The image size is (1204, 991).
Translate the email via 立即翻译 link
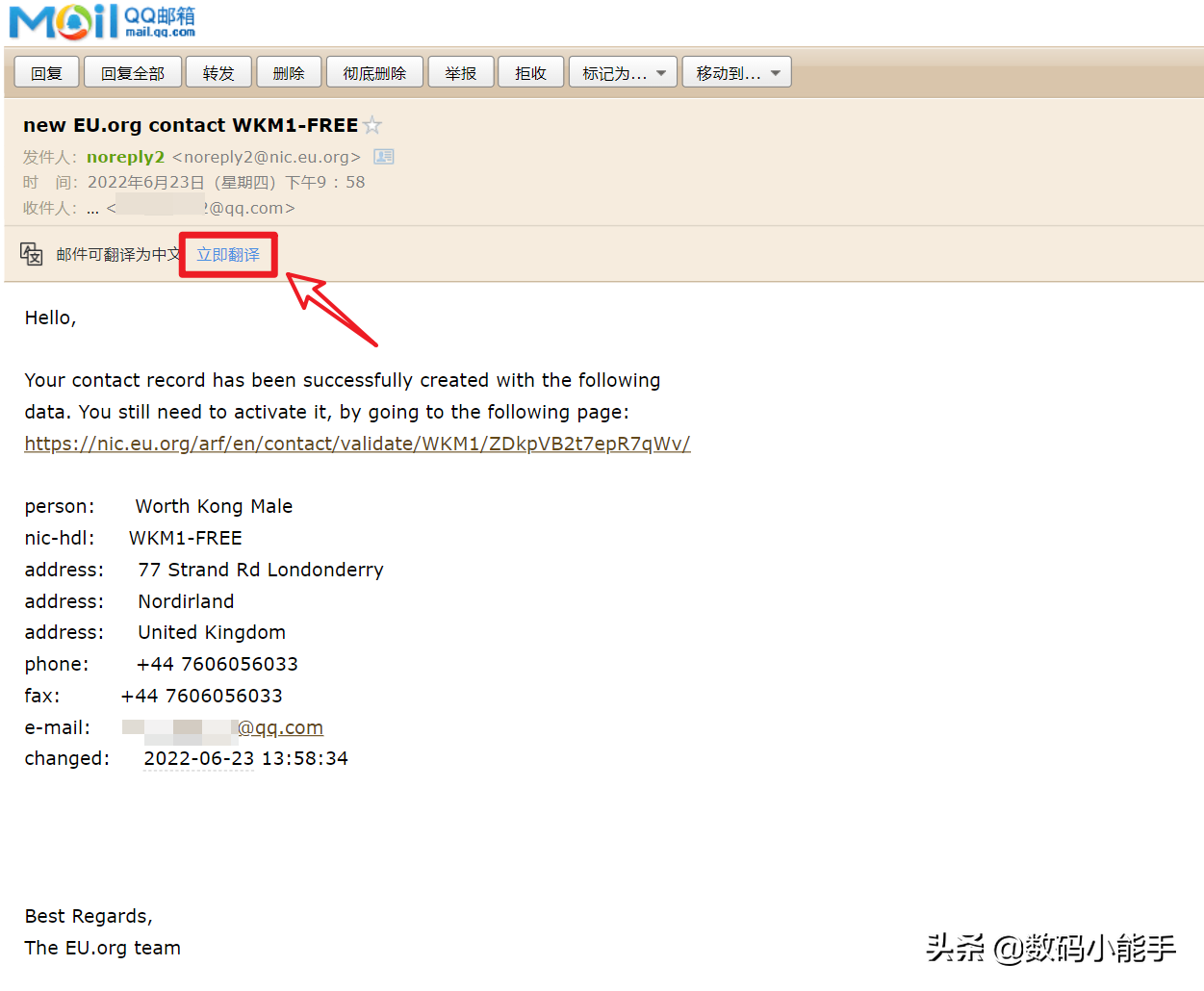(228, 255)
